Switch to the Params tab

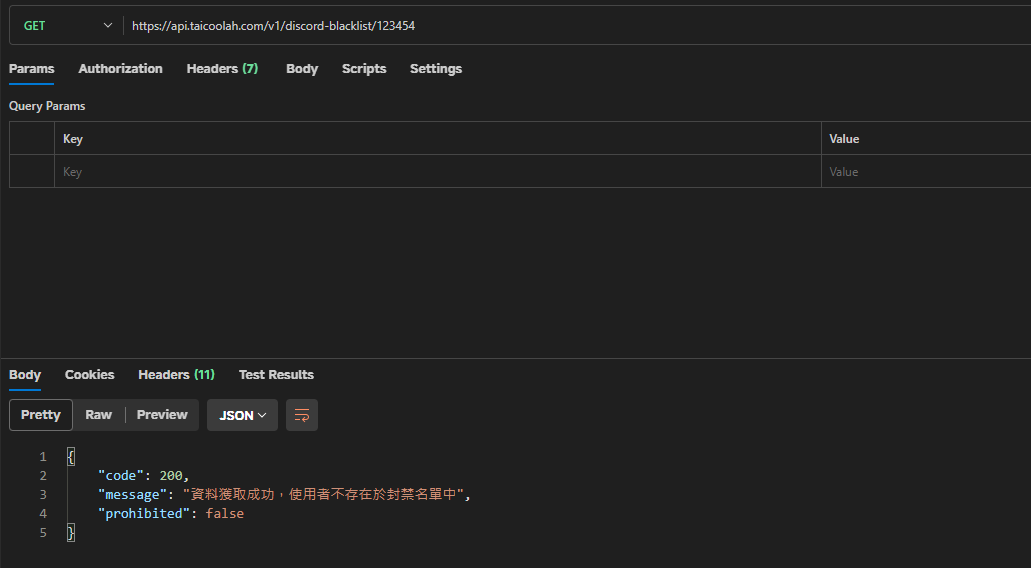(x=31, y=69)
